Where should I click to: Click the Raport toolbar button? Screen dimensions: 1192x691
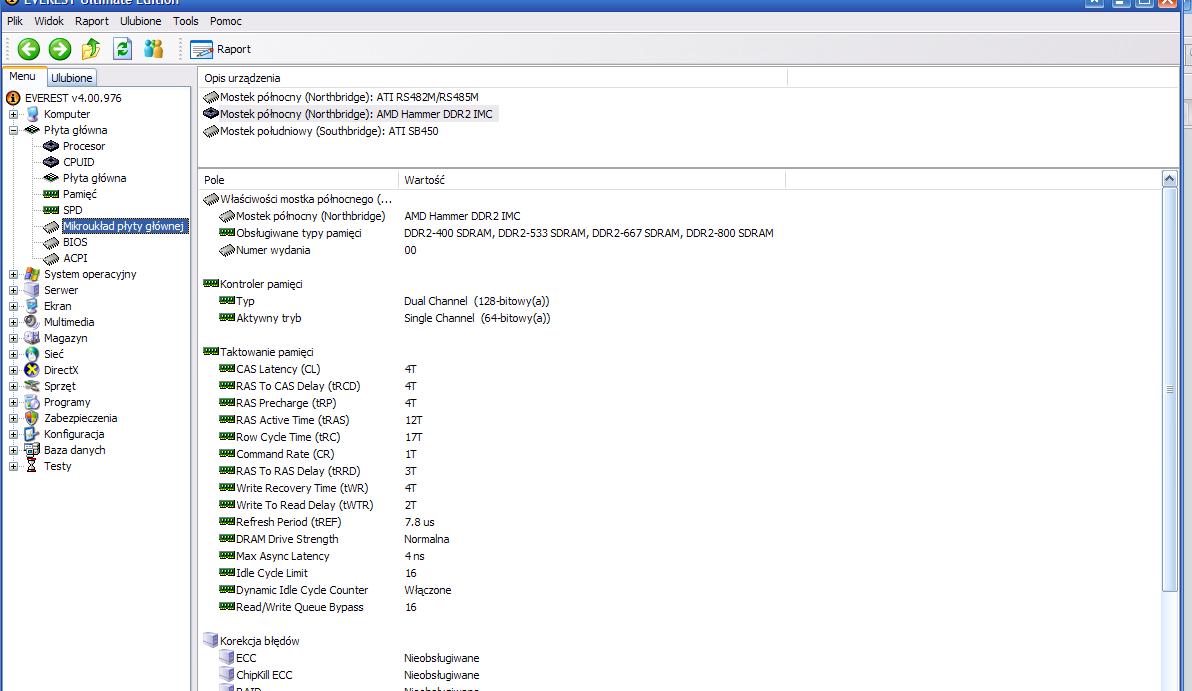pyautogui.click(x=220, y=49)
